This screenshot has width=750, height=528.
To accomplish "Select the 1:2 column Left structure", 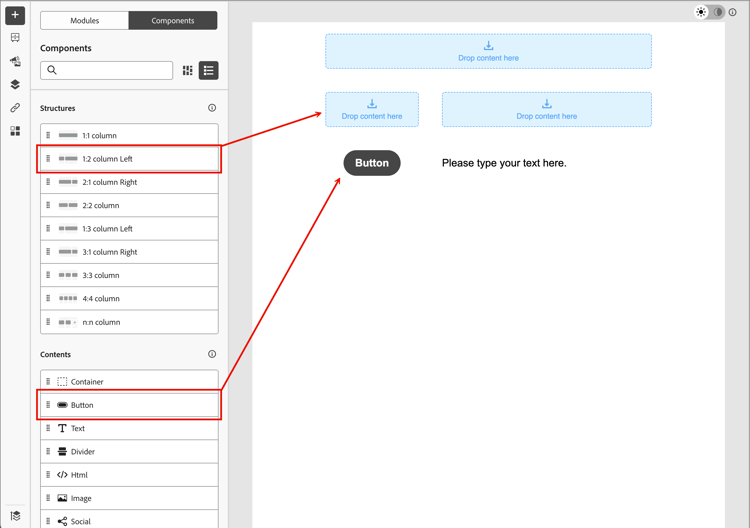I will coord(129,159).
